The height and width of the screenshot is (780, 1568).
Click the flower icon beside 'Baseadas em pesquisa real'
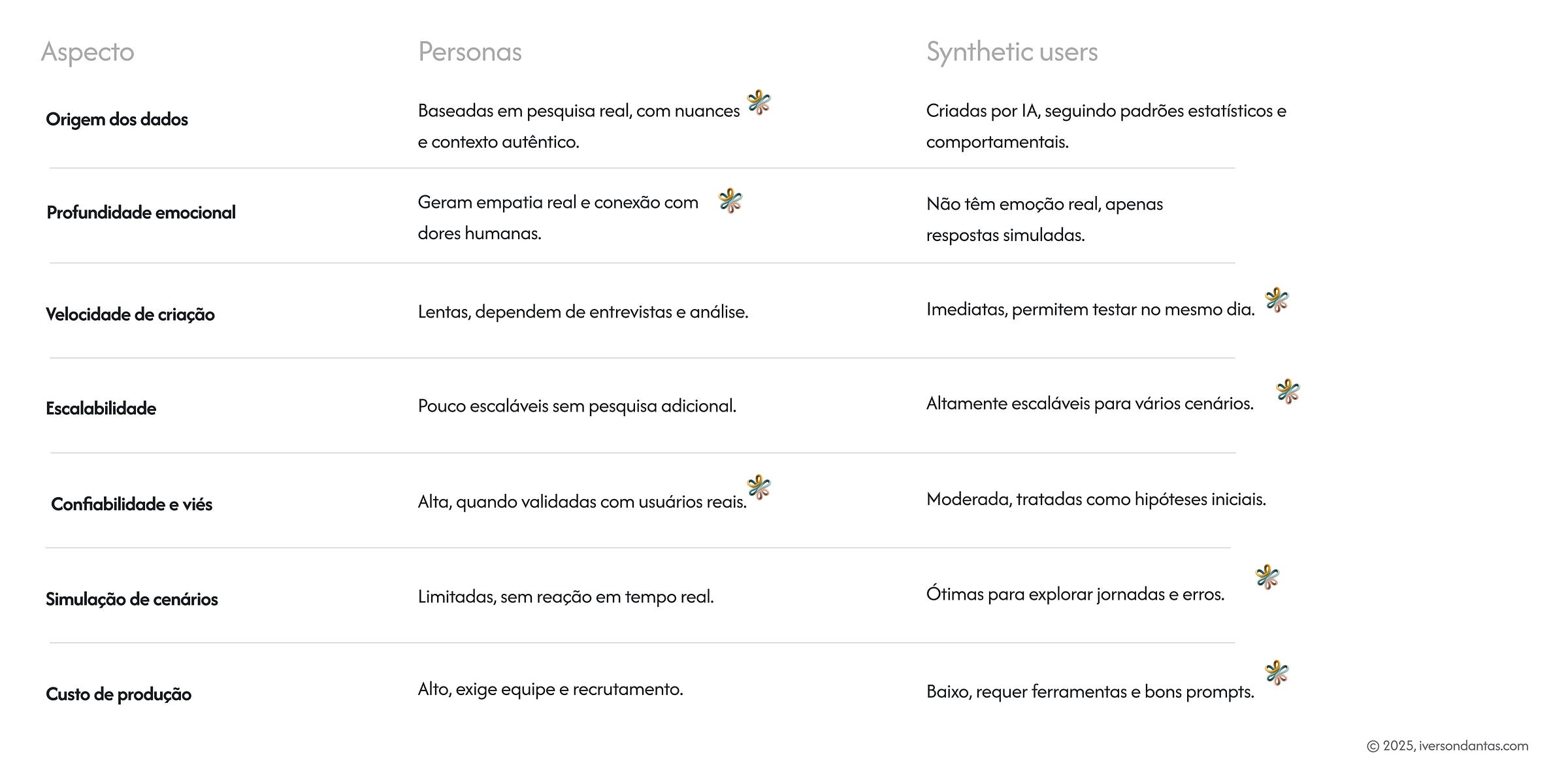[759, 103]
